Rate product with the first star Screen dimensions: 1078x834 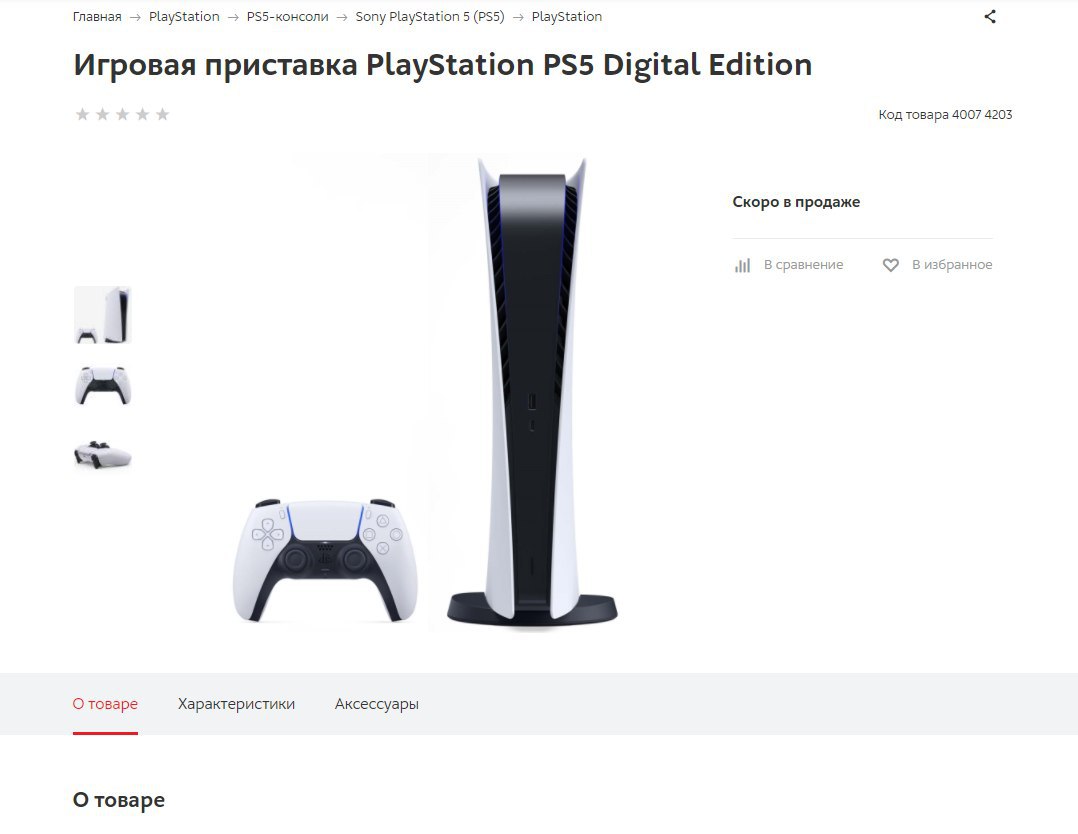pos(82,114)
